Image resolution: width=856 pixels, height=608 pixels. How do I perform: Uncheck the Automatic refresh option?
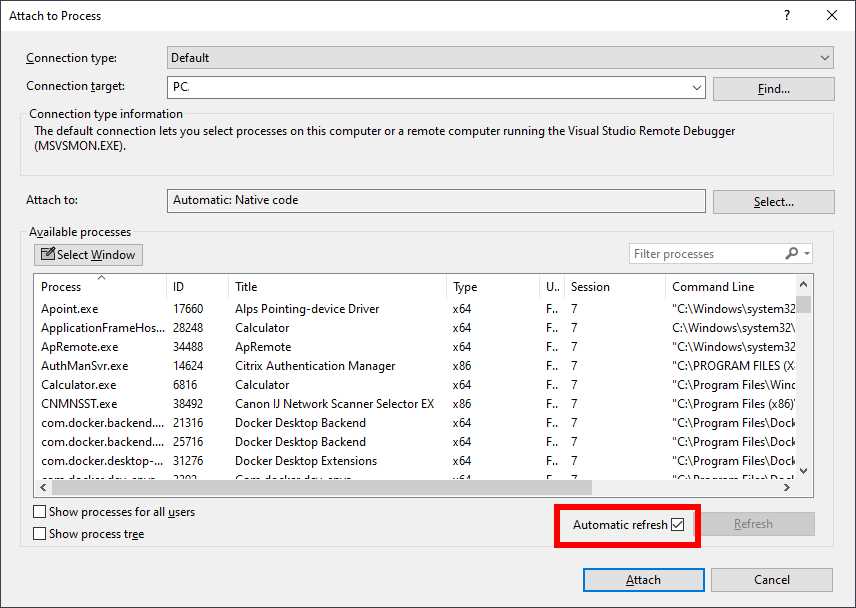click(x=678, y=522)
